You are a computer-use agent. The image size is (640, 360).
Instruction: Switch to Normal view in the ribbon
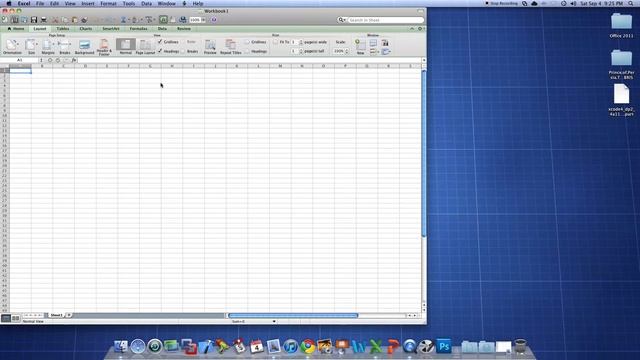pos(125,46)
